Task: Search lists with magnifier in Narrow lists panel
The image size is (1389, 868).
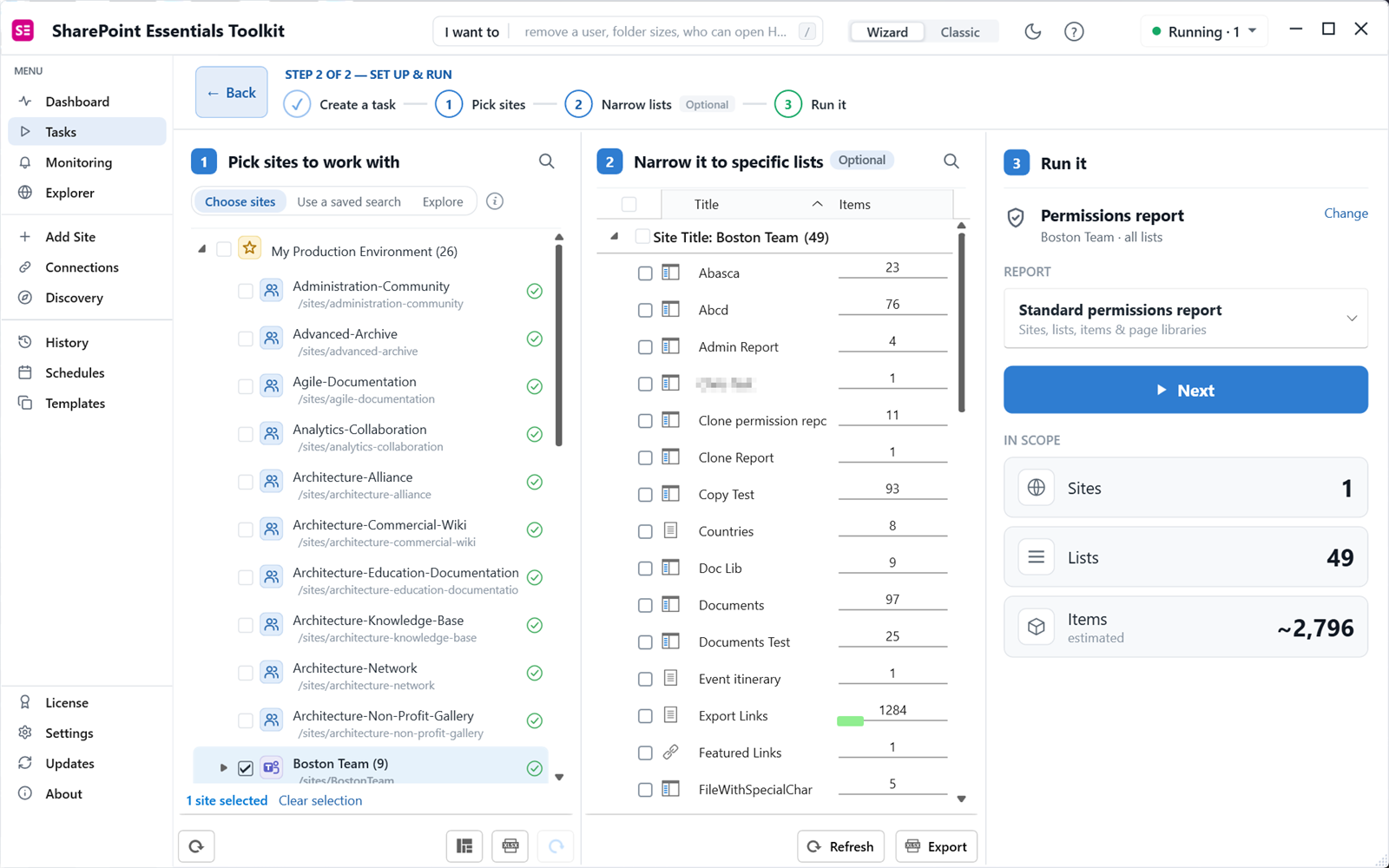Action: (951, 161)
